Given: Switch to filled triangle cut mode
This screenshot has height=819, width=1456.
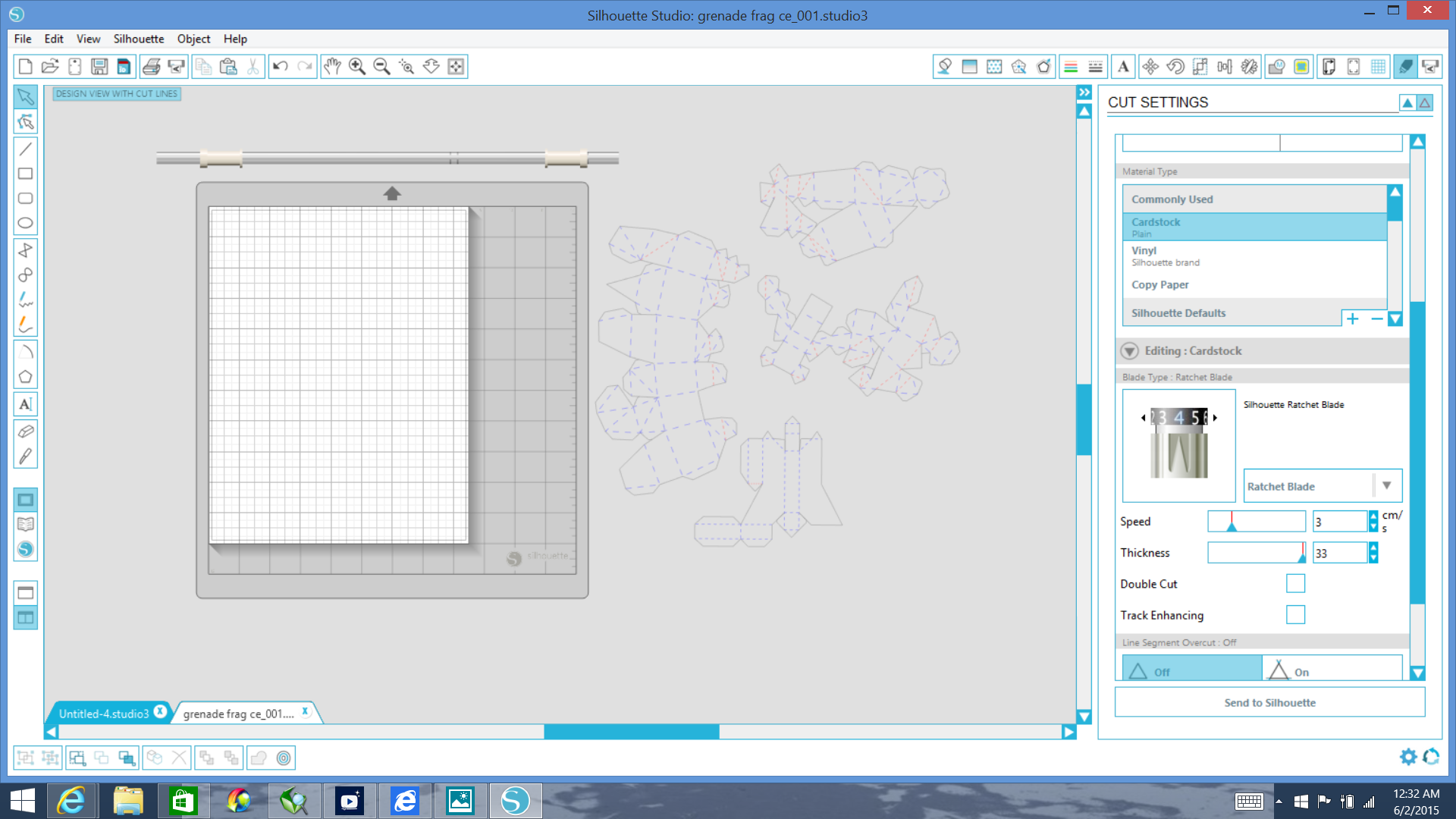Looking at the screenshot, I should click(1407, 103).
